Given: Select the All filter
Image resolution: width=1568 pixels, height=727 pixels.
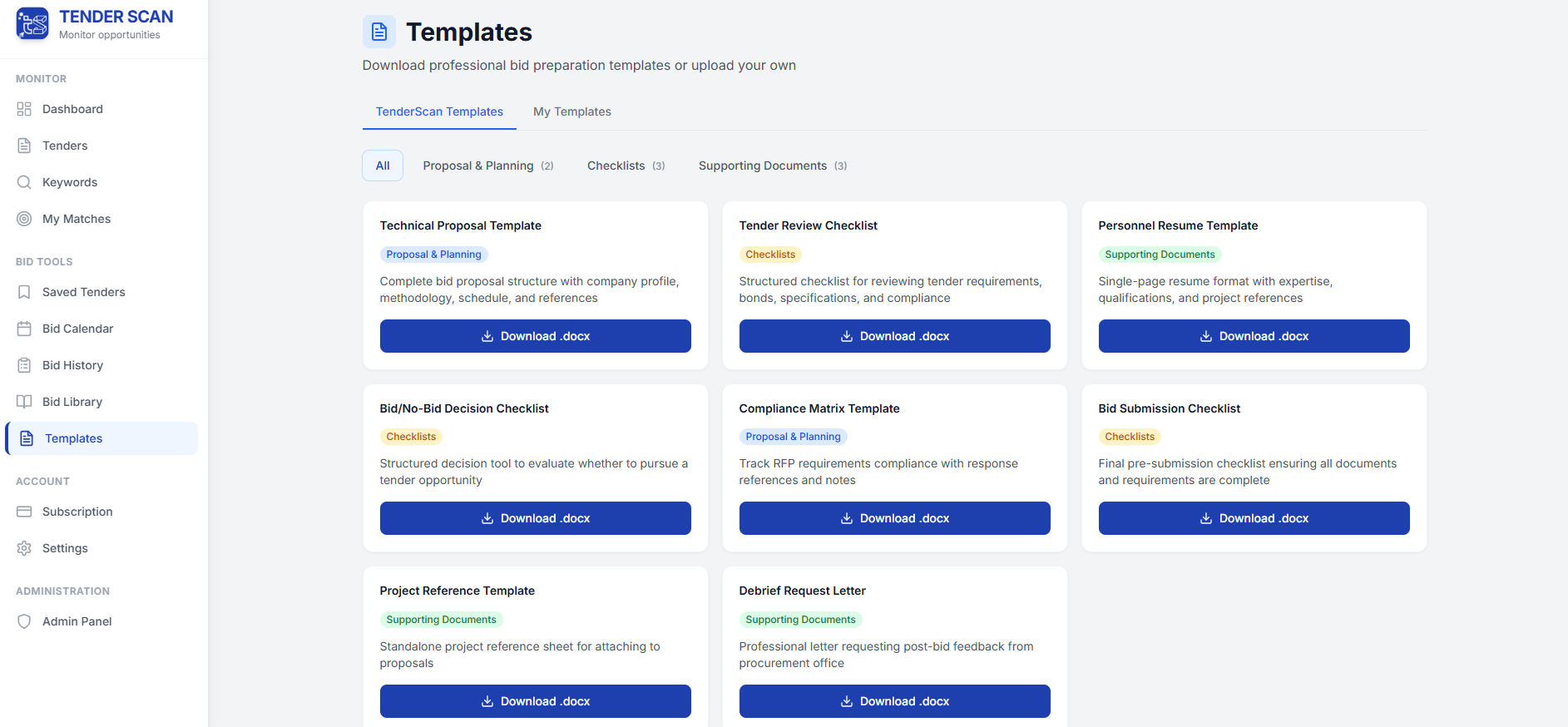Looking at the screenshot, I should (383, 166).
